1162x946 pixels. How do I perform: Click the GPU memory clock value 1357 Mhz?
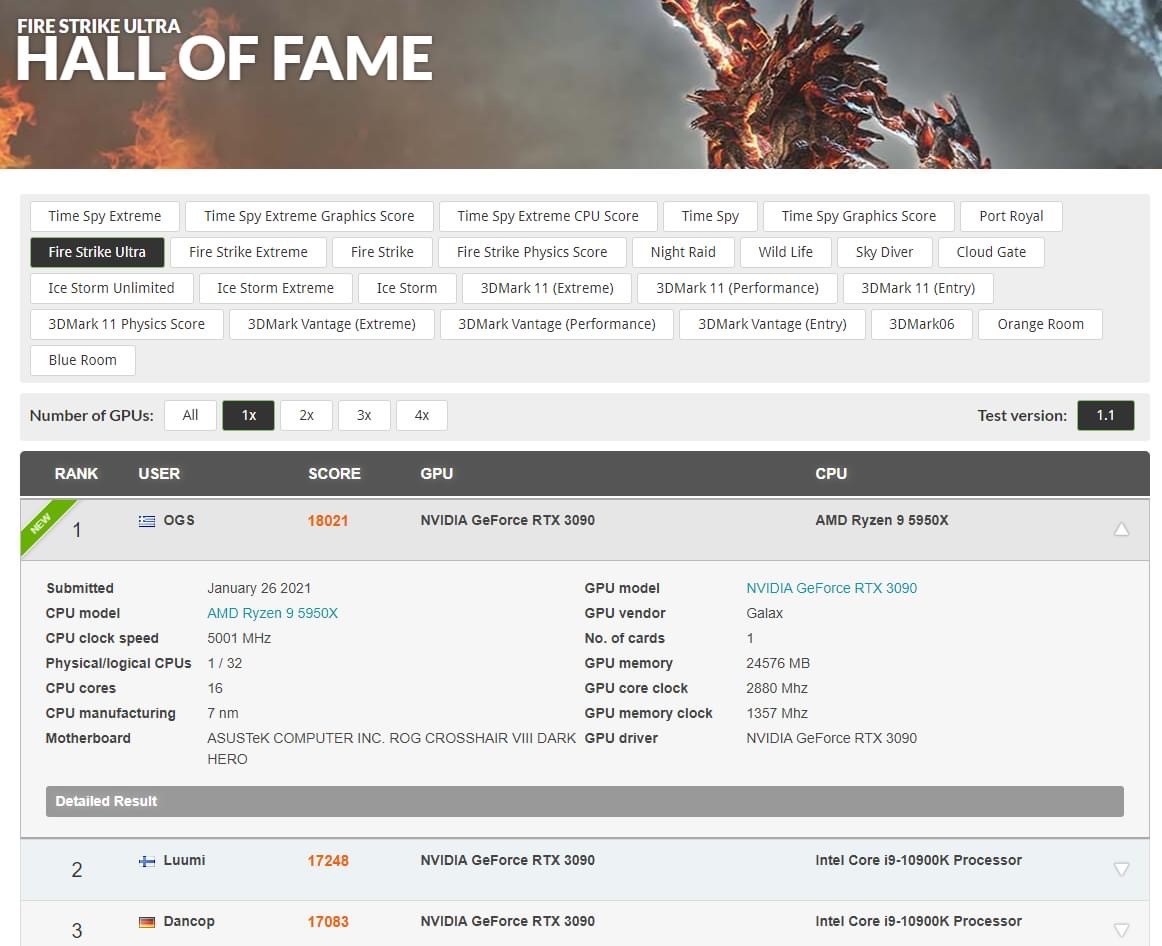(777, 713)
